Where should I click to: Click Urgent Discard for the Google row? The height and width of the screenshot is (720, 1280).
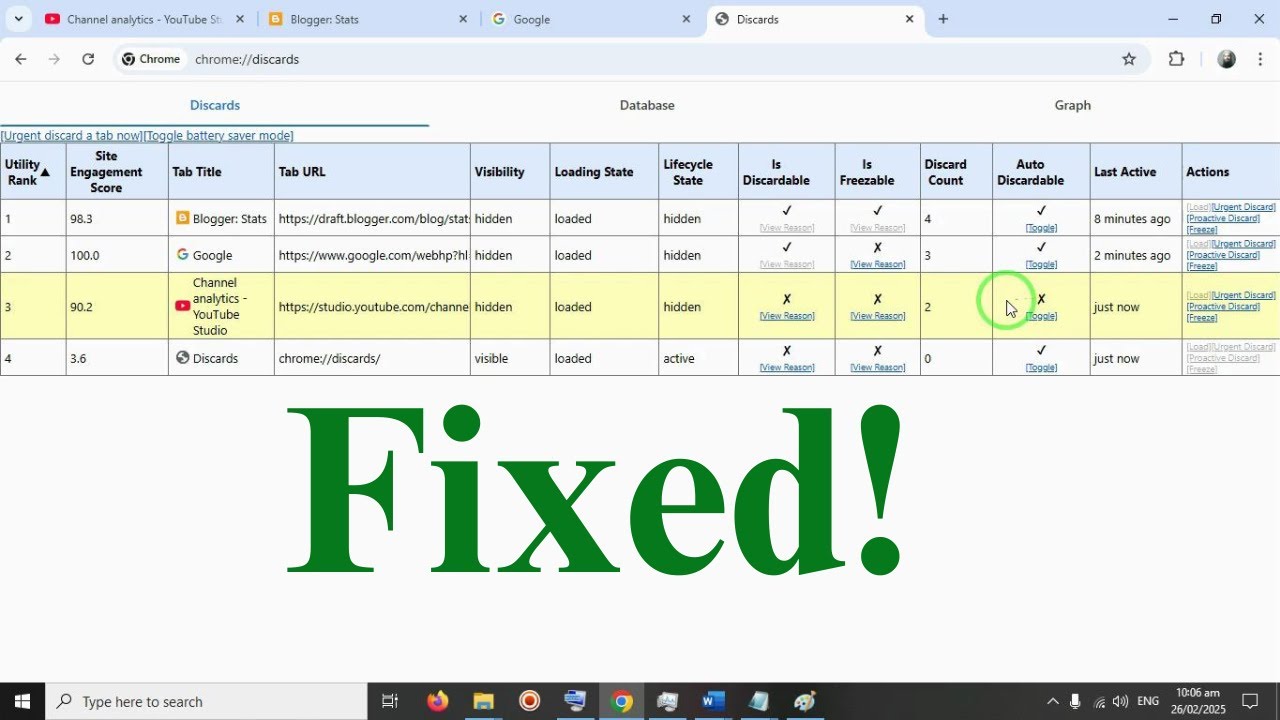pyautogui.click(x=1243, y=244)
